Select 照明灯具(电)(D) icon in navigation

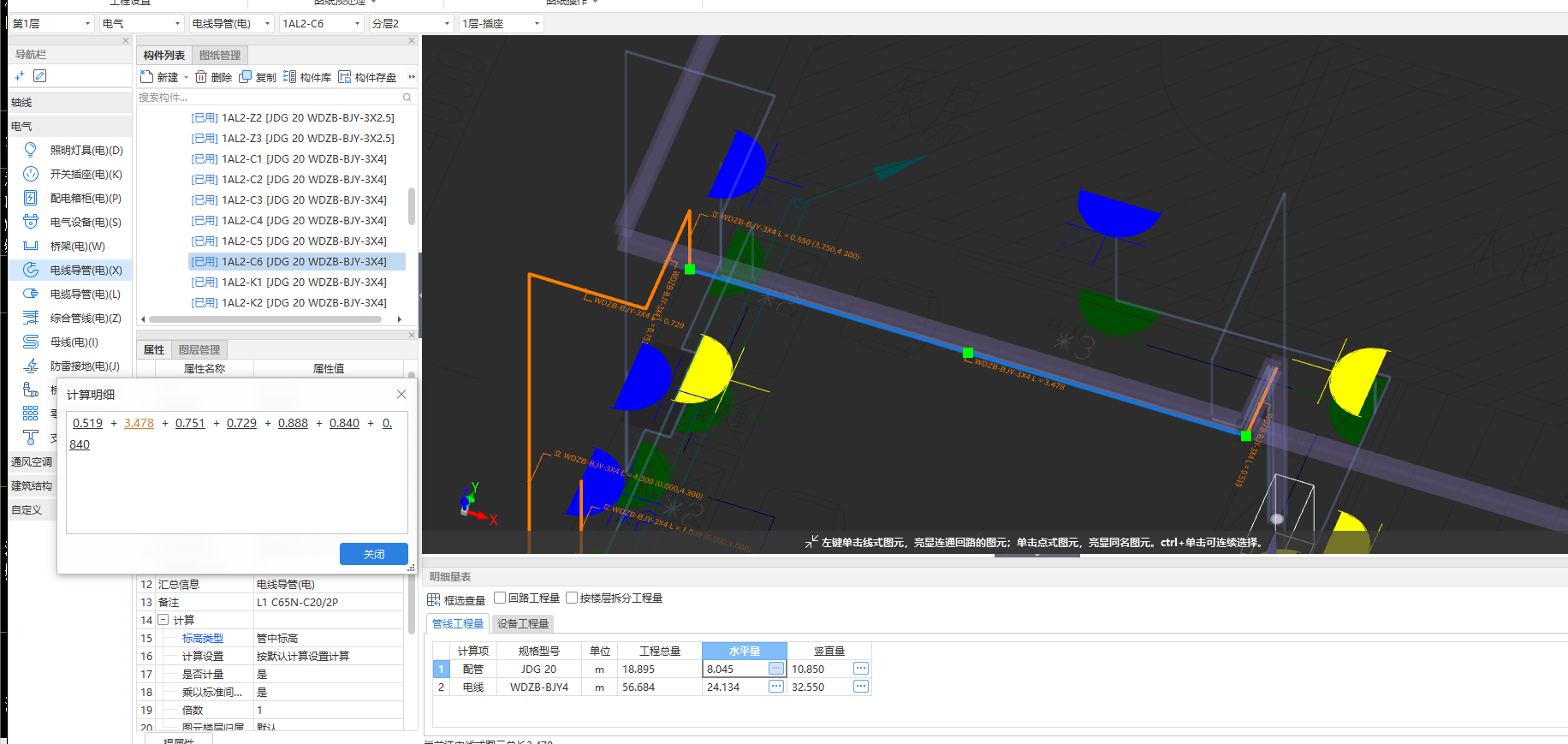pos(31,150)
